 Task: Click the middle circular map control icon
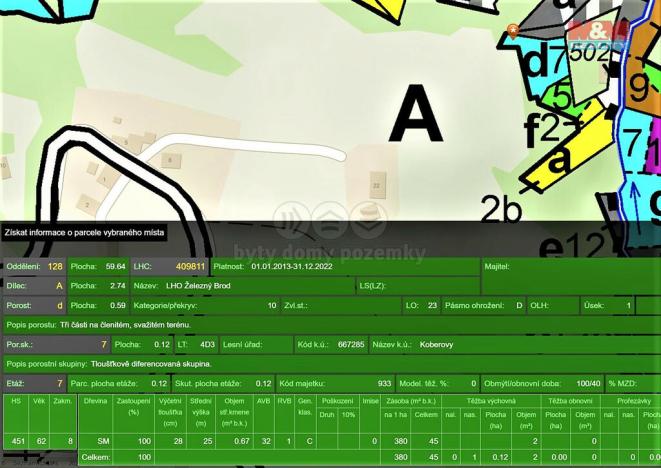point(329,218)
